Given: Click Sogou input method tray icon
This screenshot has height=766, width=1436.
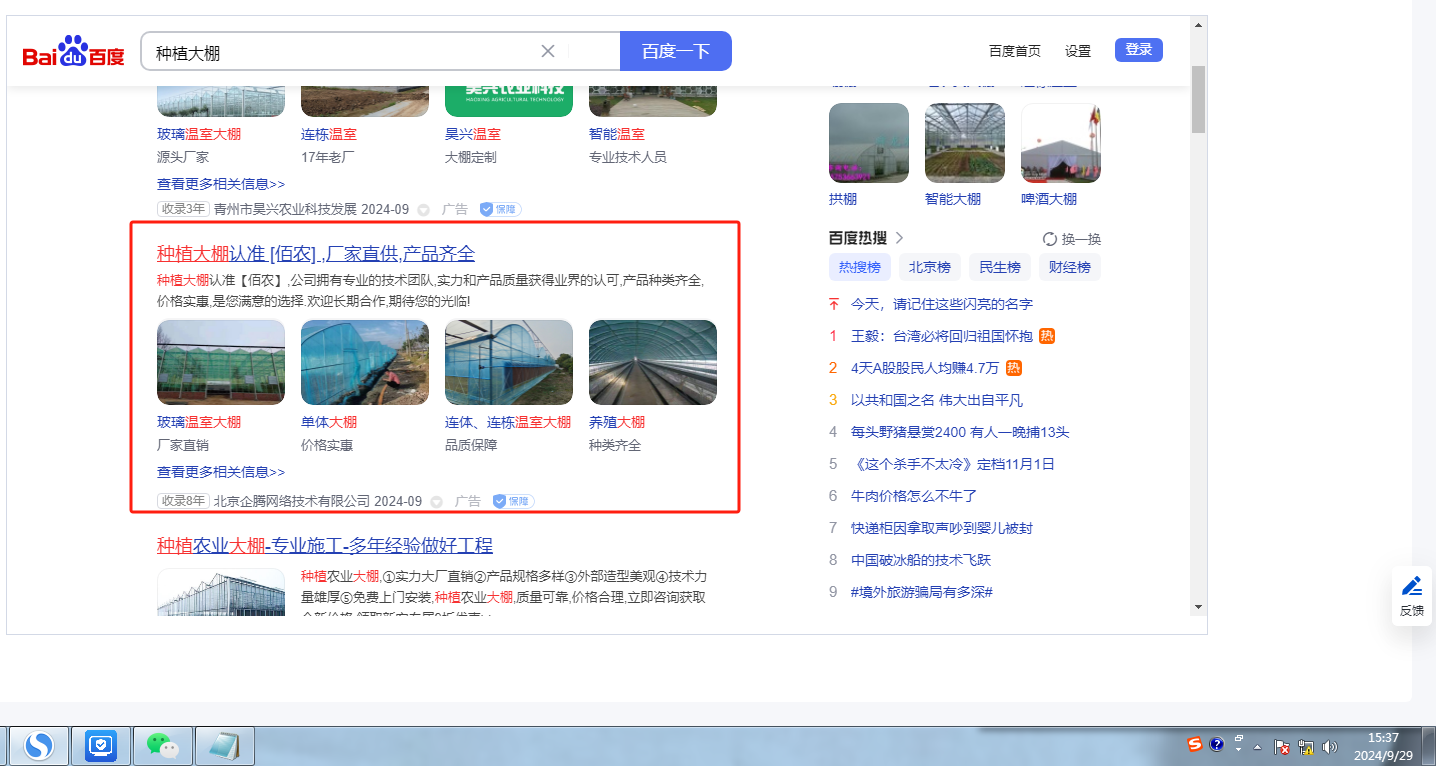Looking at the screenshot, I should 1194,744.
